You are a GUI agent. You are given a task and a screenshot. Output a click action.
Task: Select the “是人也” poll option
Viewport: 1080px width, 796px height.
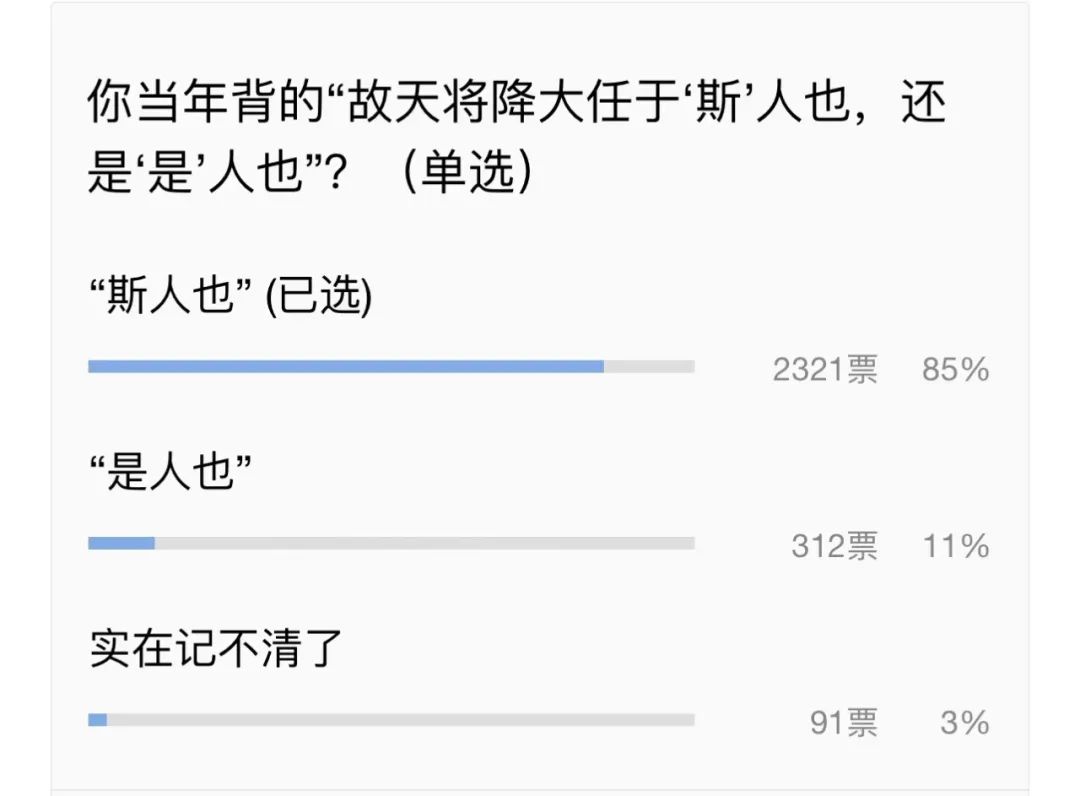(x=169, y=472)
